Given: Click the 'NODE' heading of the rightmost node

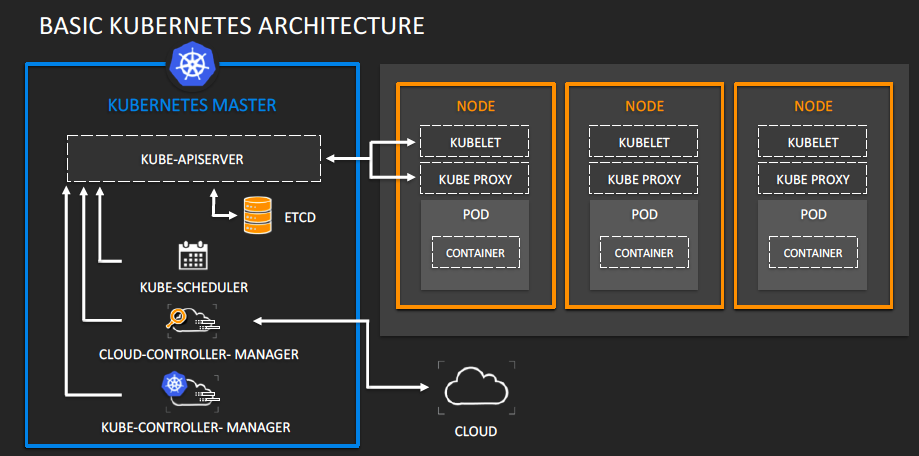Looking at the screenshot, I should coord(814,106).
